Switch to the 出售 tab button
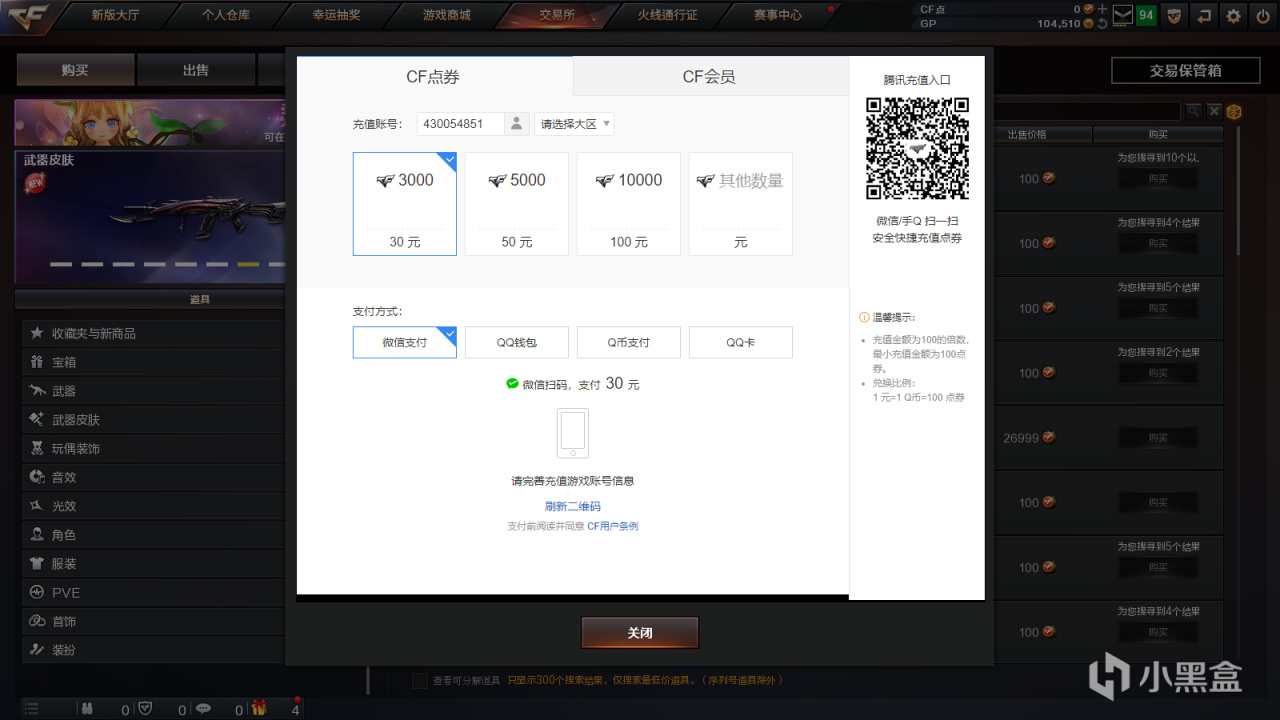This screenshot has width=1280, height=720. coord(196,70)
